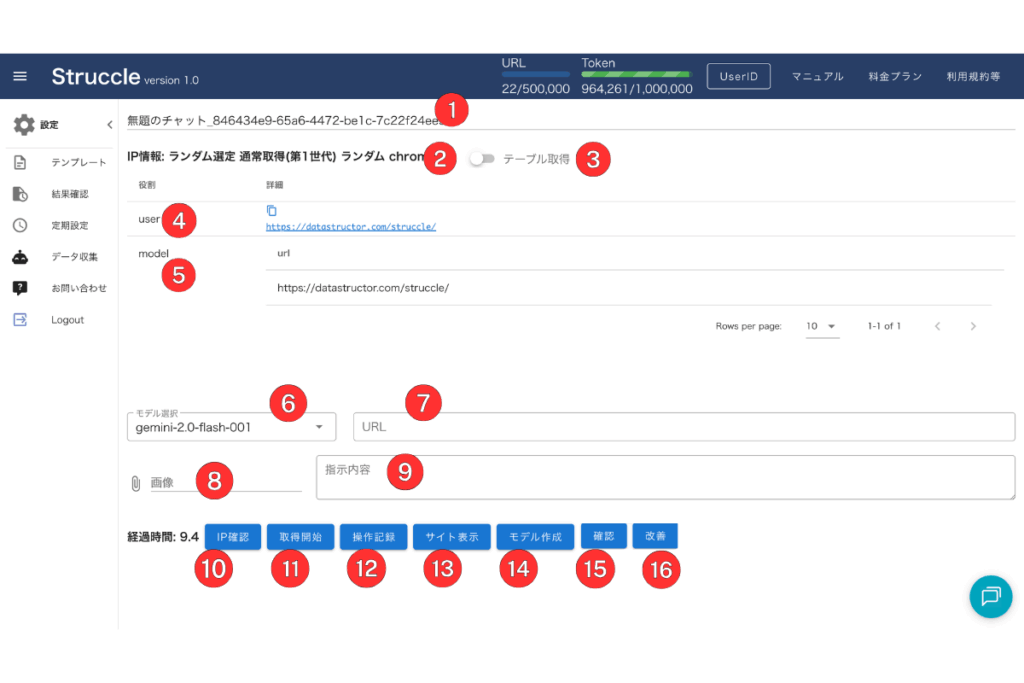Open 結果確認 in the sidebar
This screenshot has width=1024, height=683.
click(70, 194)
